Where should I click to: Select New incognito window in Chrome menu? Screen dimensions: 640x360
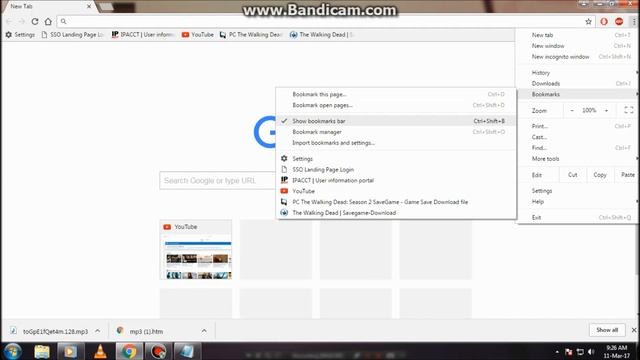click(578, 57)
